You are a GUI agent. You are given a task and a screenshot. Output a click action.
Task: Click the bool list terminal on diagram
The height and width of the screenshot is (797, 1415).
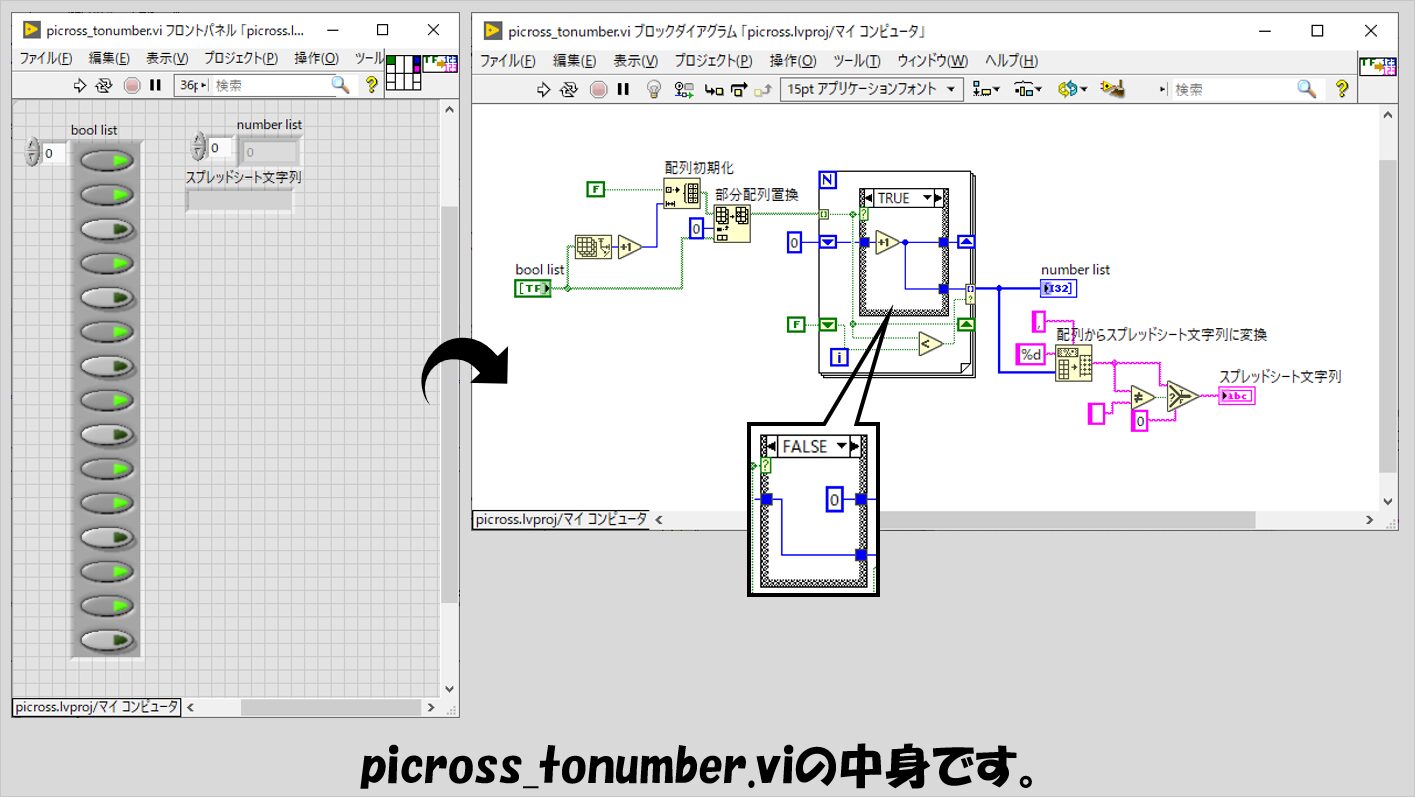point(533,288)
